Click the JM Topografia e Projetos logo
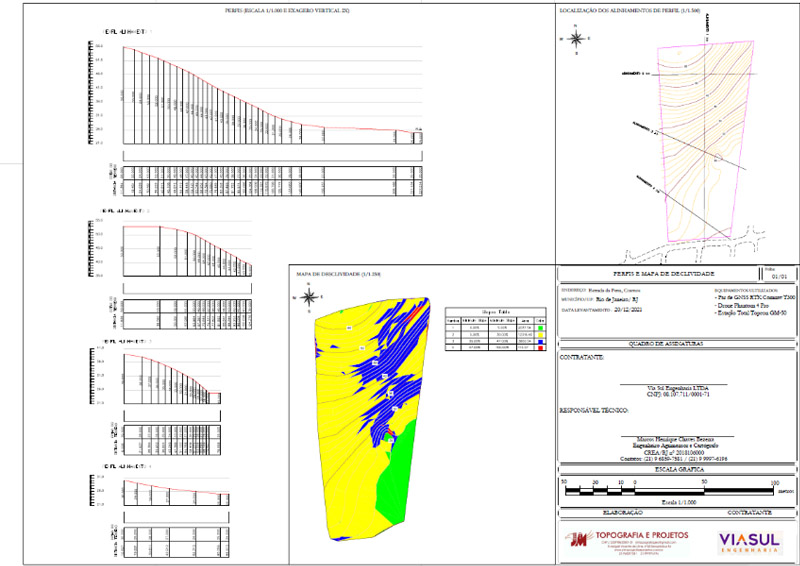 [x=626, y=542]
